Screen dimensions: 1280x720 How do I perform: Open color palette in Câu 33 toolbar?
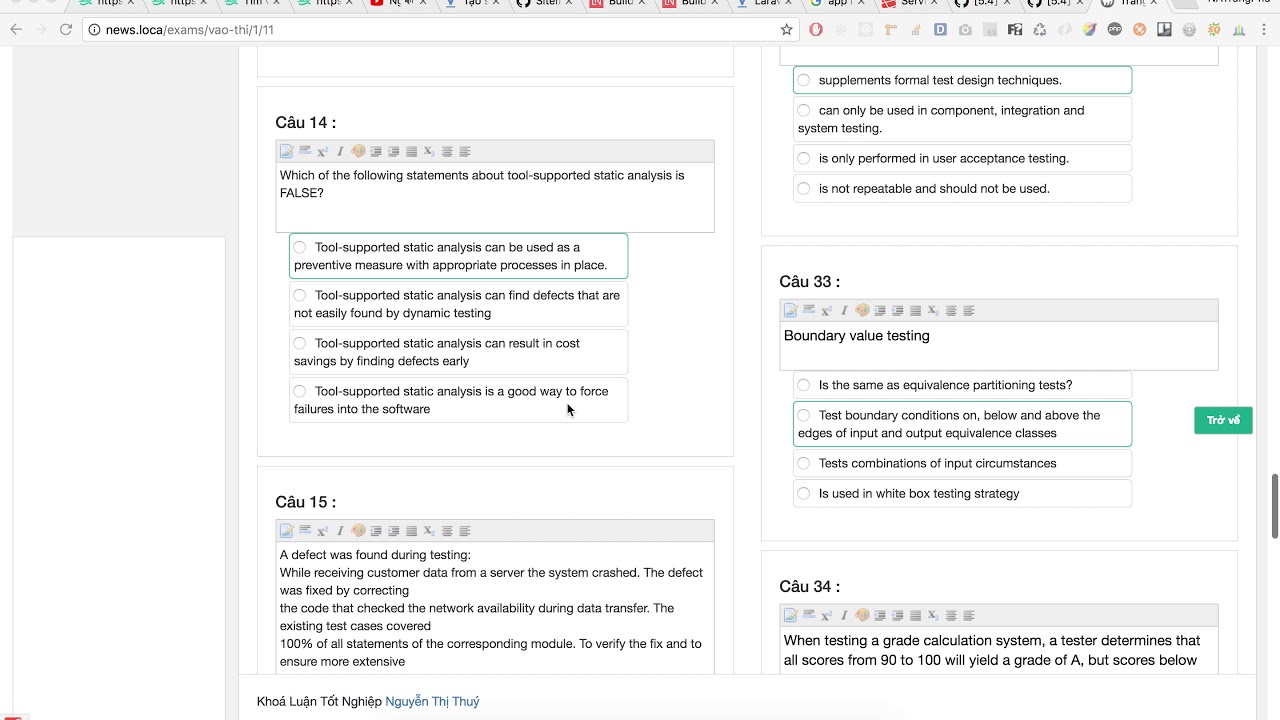click(x=862, y=311)
